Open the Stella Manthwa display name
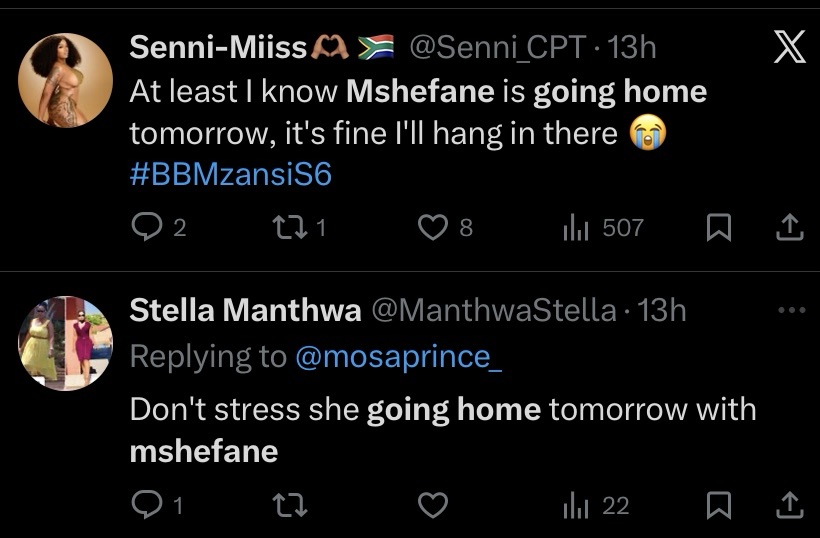The width and height of the screenshot is (820, 538). (x=245, y=311)
